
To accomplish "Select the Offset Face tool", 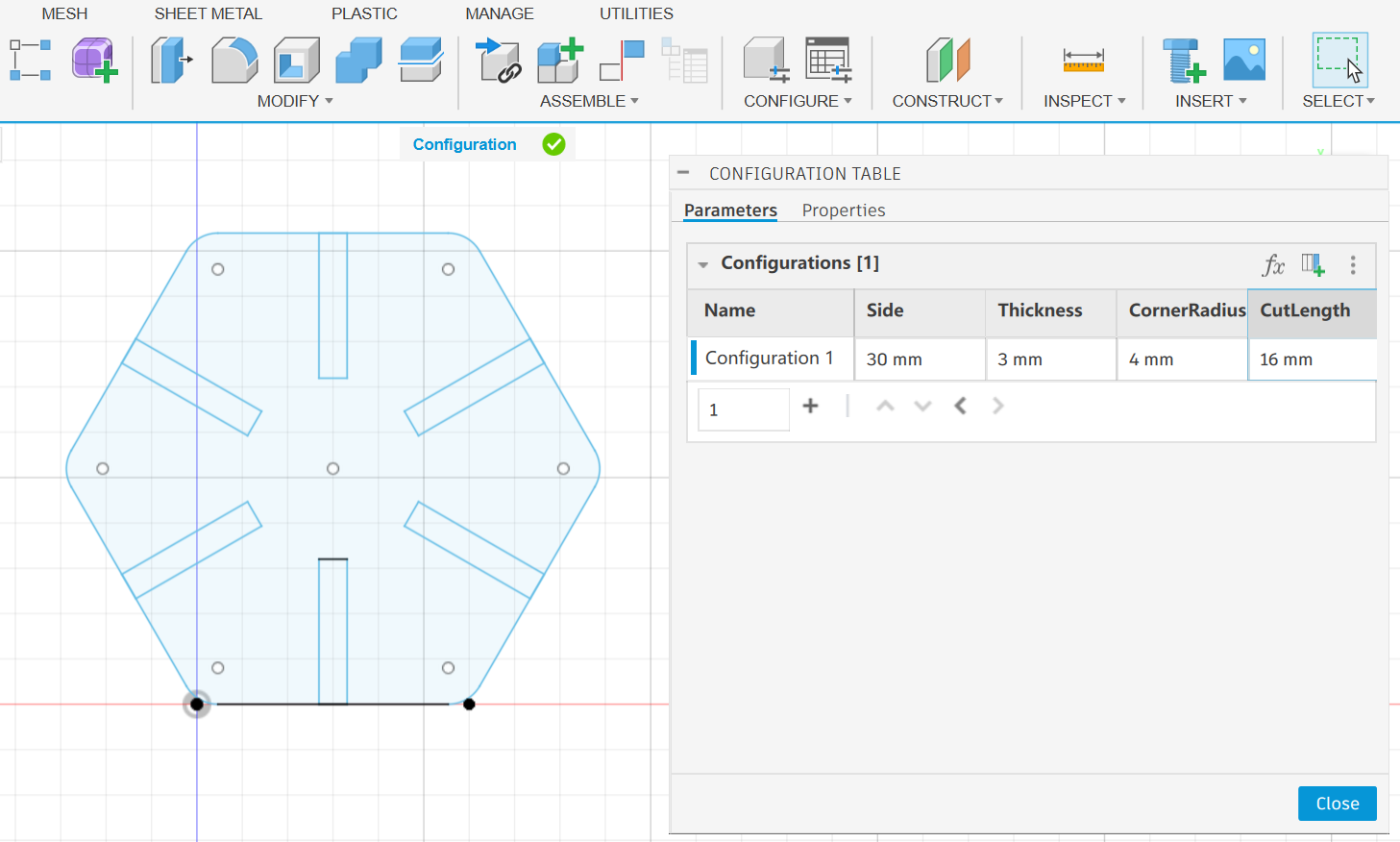I will 421,60.
